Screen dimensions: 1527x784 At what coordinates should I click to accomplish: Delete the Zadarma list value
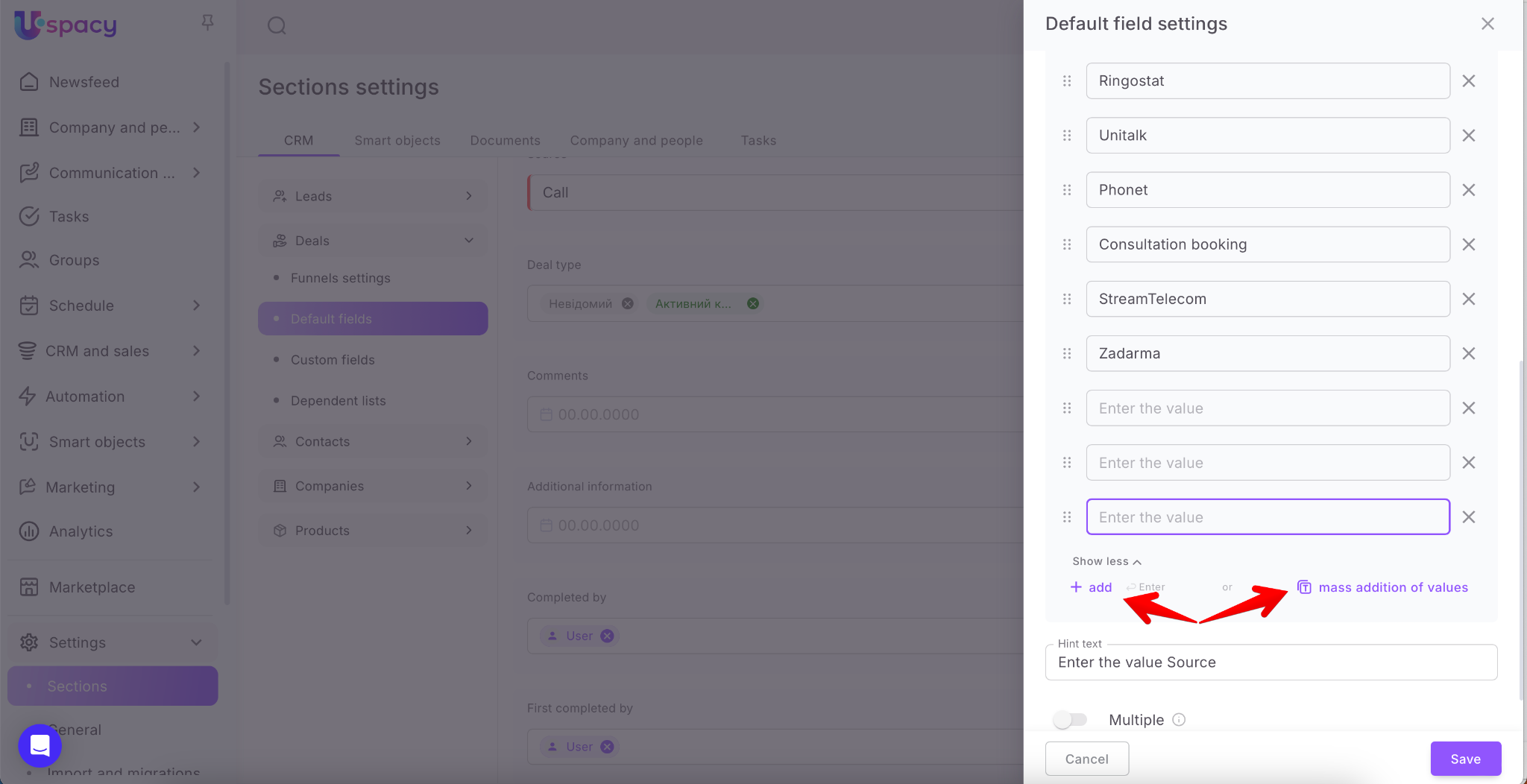point(1468,354)
